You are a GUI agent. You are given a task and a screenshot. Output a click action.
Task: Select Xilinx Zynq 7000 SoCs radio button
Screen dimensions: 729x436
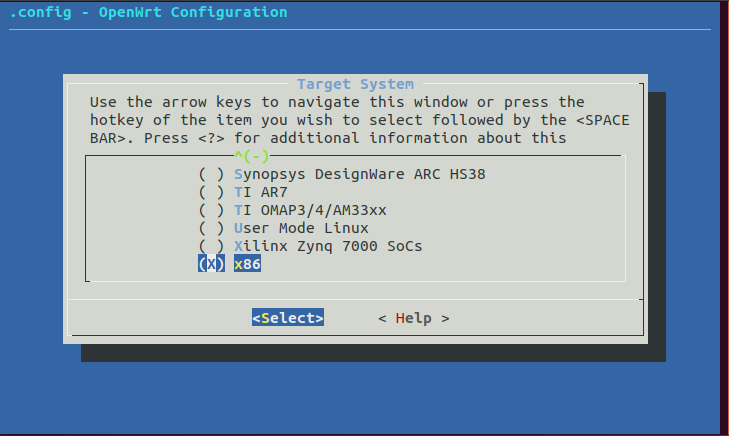coord(211,246)
